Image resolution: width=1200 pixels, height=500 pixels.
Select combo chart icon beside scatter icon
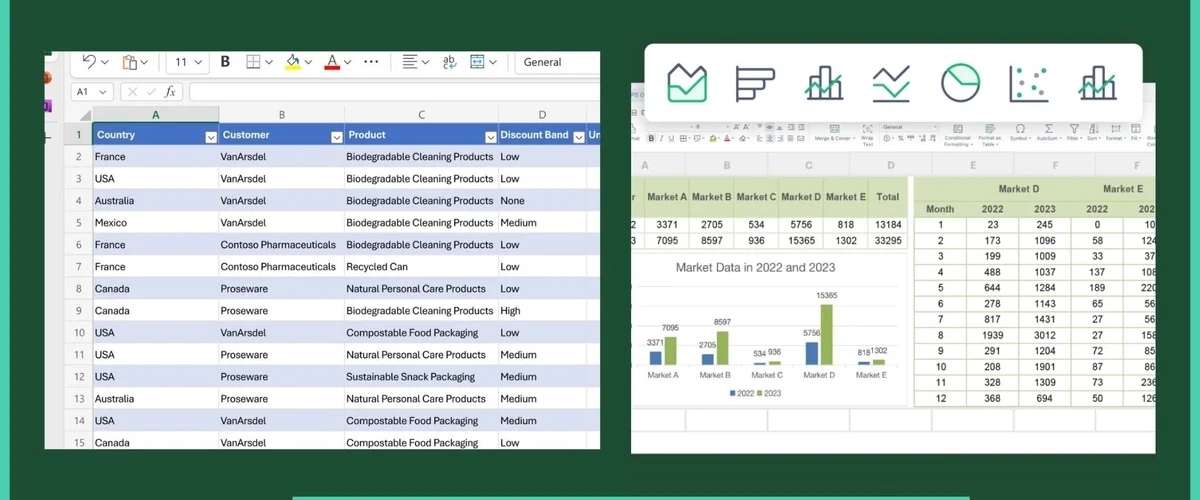click(1097, 83)
